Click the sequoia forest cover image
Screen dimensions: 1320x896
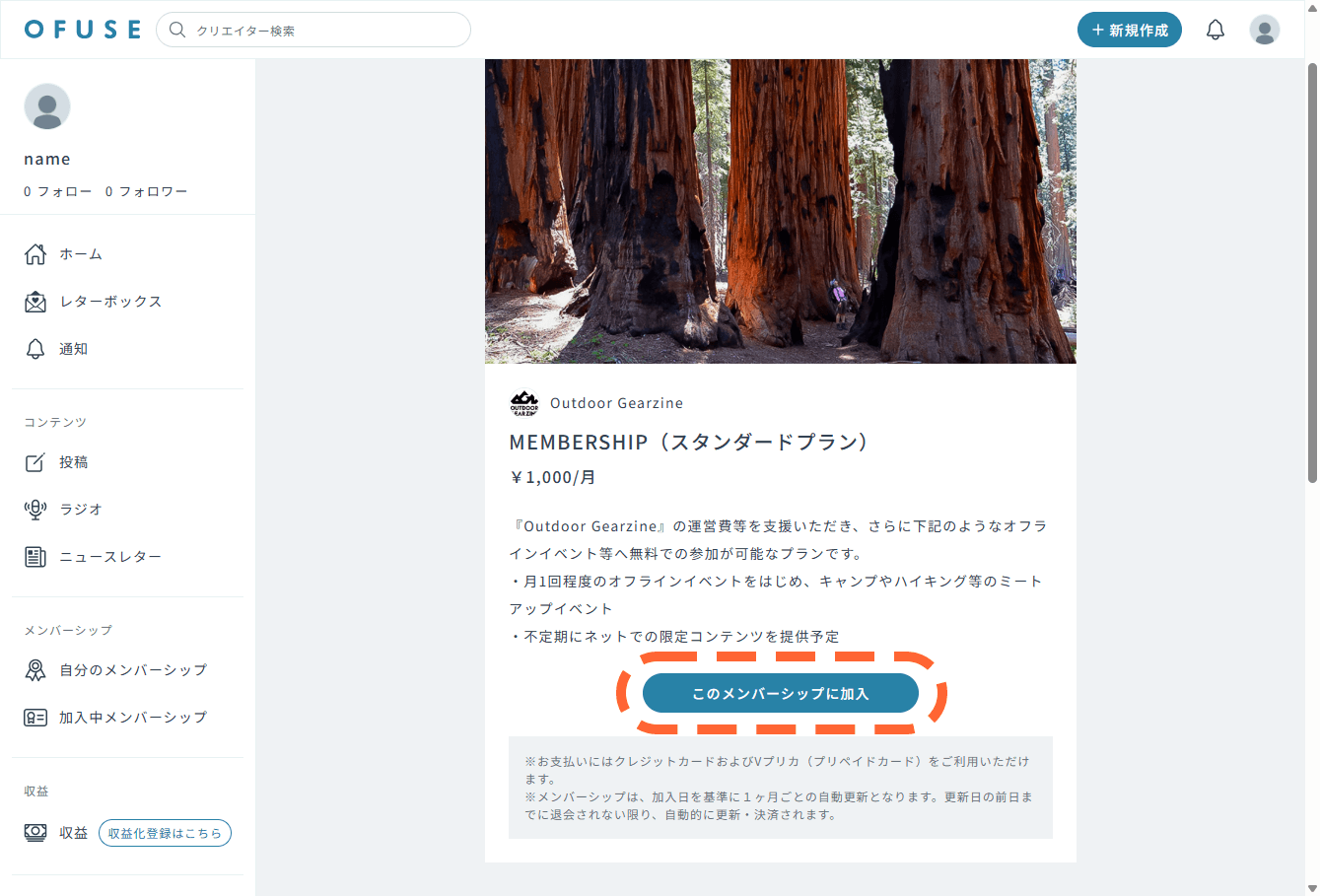coord(780,211)
